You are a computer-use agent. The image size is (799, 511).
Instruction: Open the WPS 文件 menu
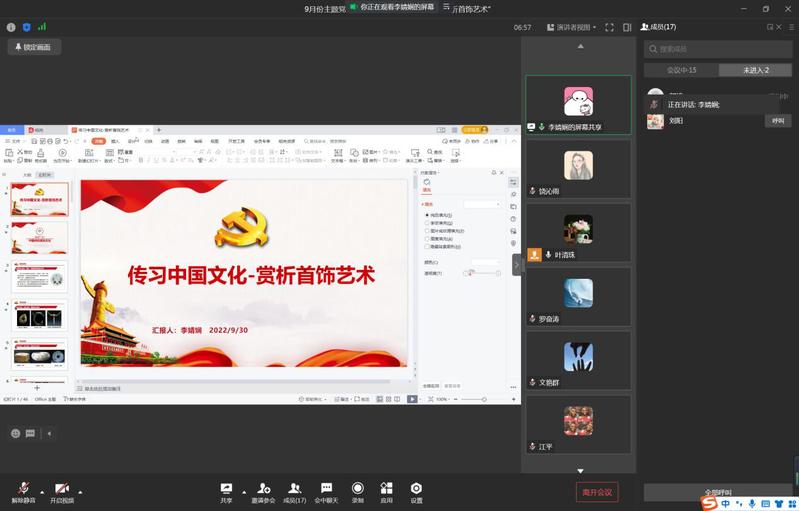(13, 141)
